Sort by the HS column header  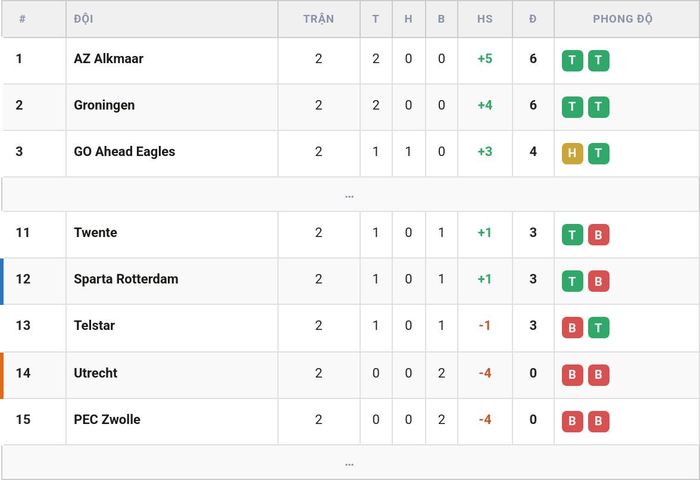pos(485,19)
